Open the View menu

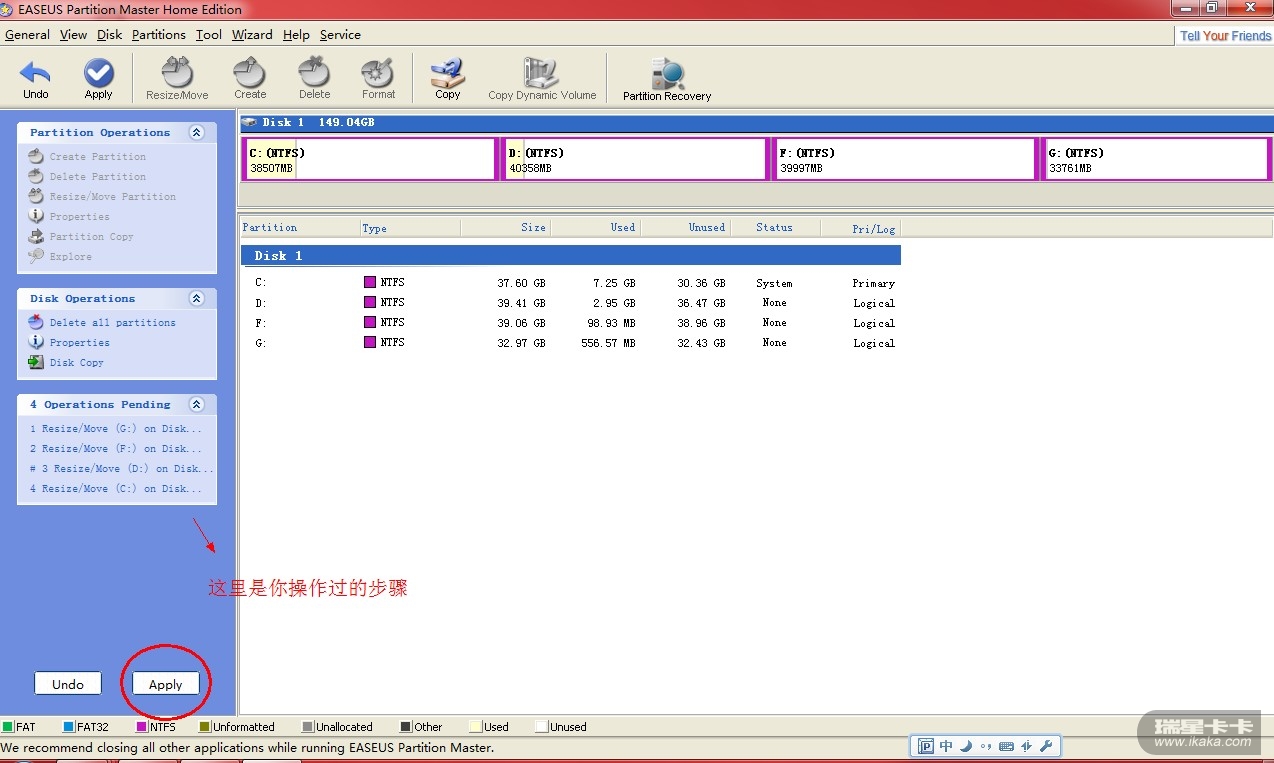pyautogui.click(x=73, y=34)
